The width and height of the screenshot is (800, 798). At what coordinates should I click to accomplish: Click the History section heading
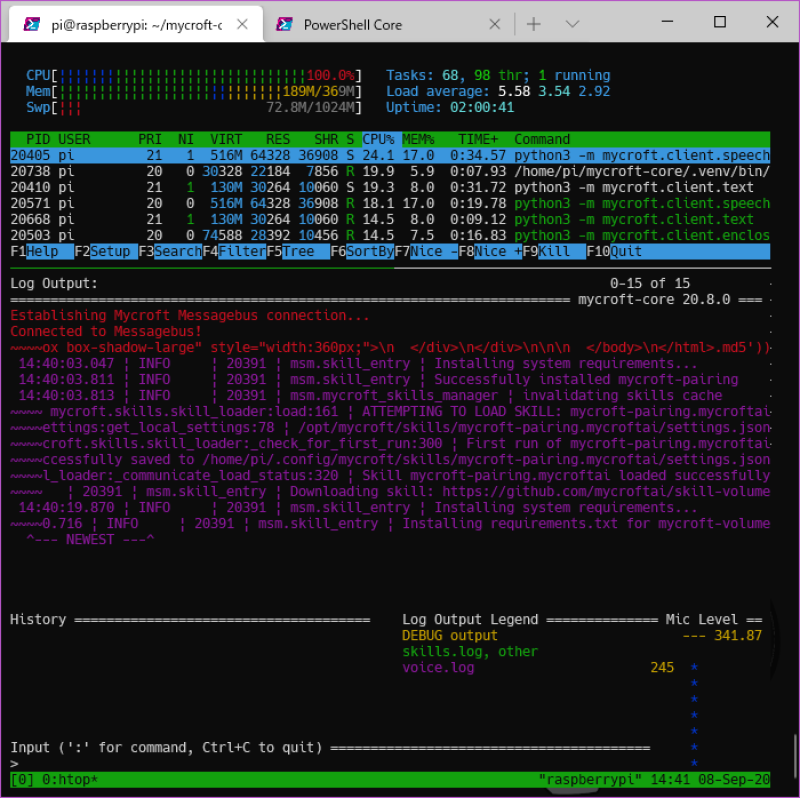coord(38,619)
